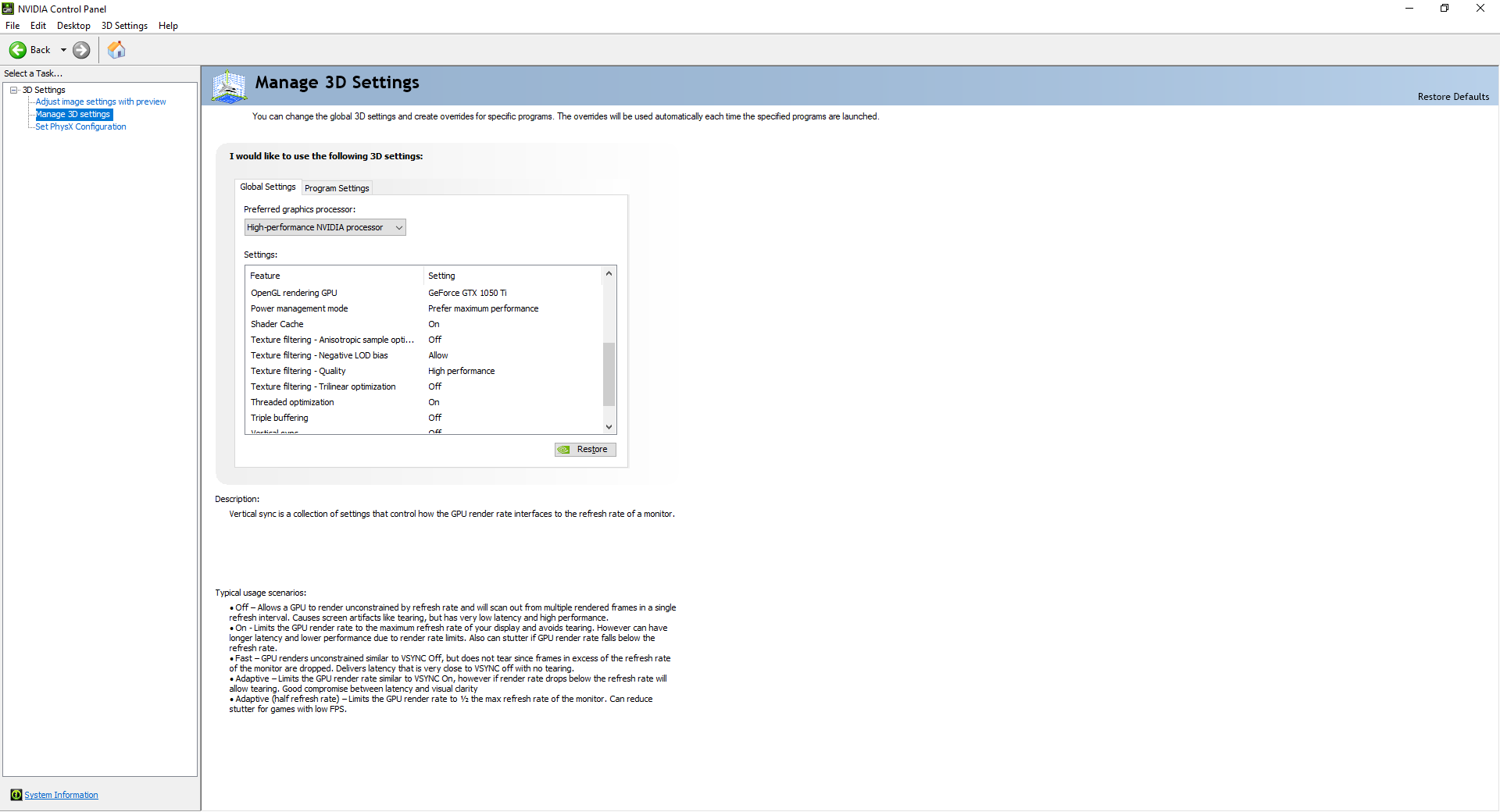Viewport: 1500px width, 812px height.
Task: Click the Feature column header
Action: click(334, 276)
